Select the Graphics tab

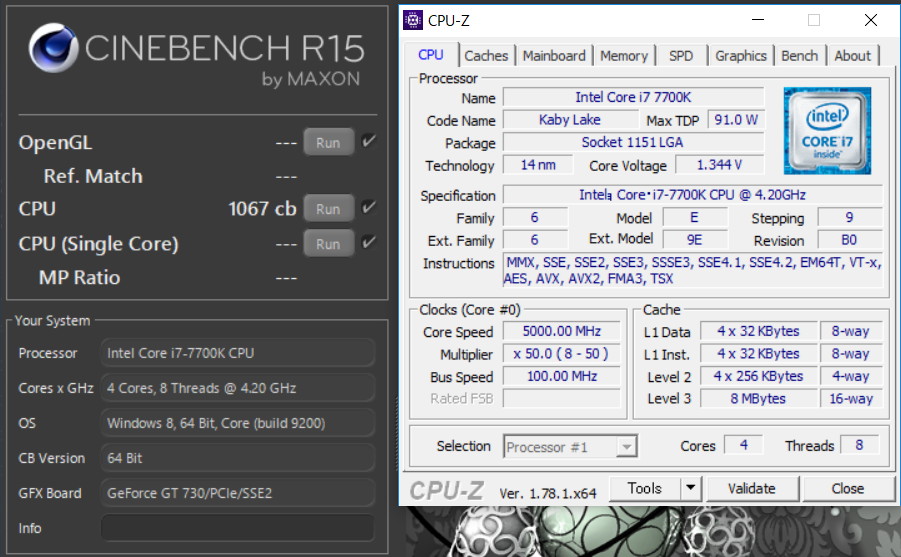[x=741, y=56]
